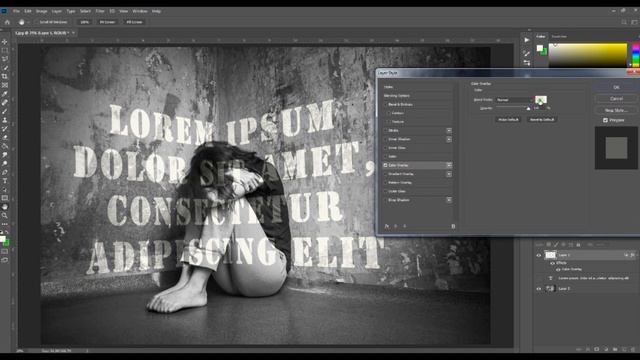Click the New Style button
This screenshot has height=360, width=640.
(616, 110)
